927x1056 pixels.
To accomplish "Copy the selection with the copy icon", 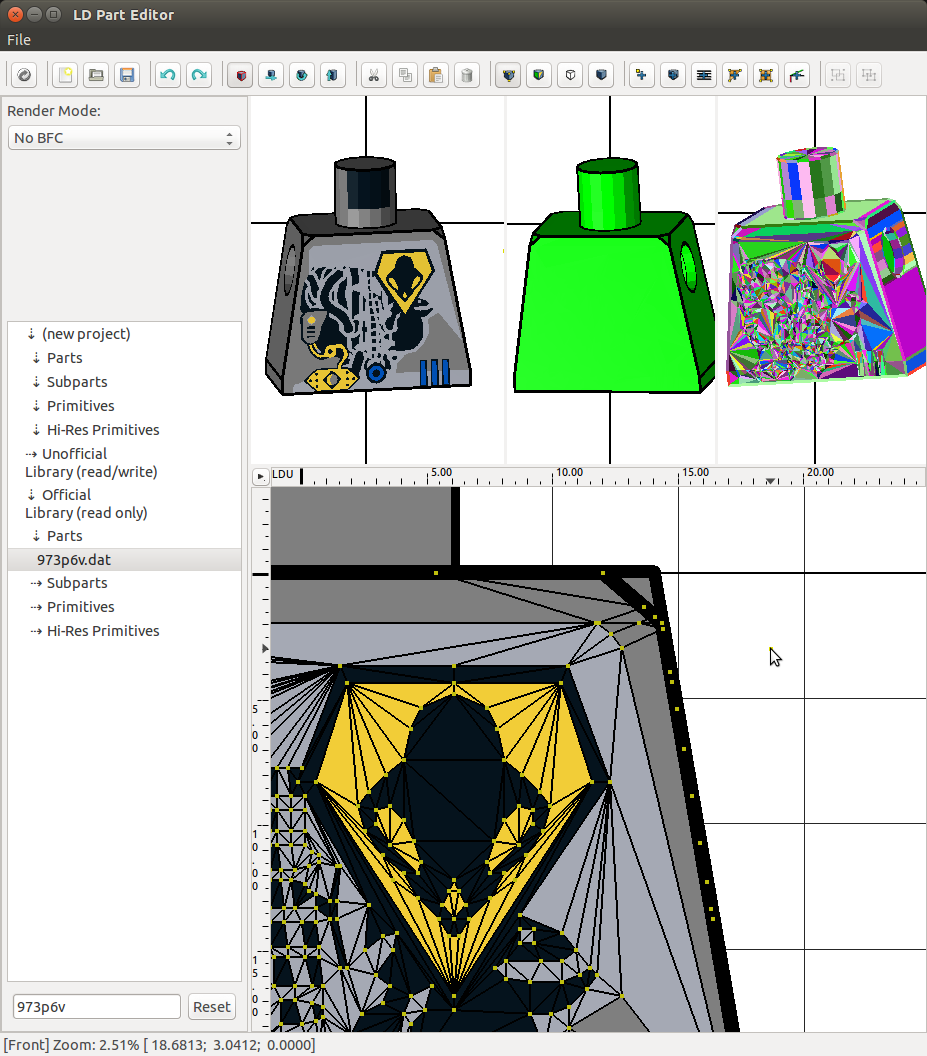I will click(405, 75).
